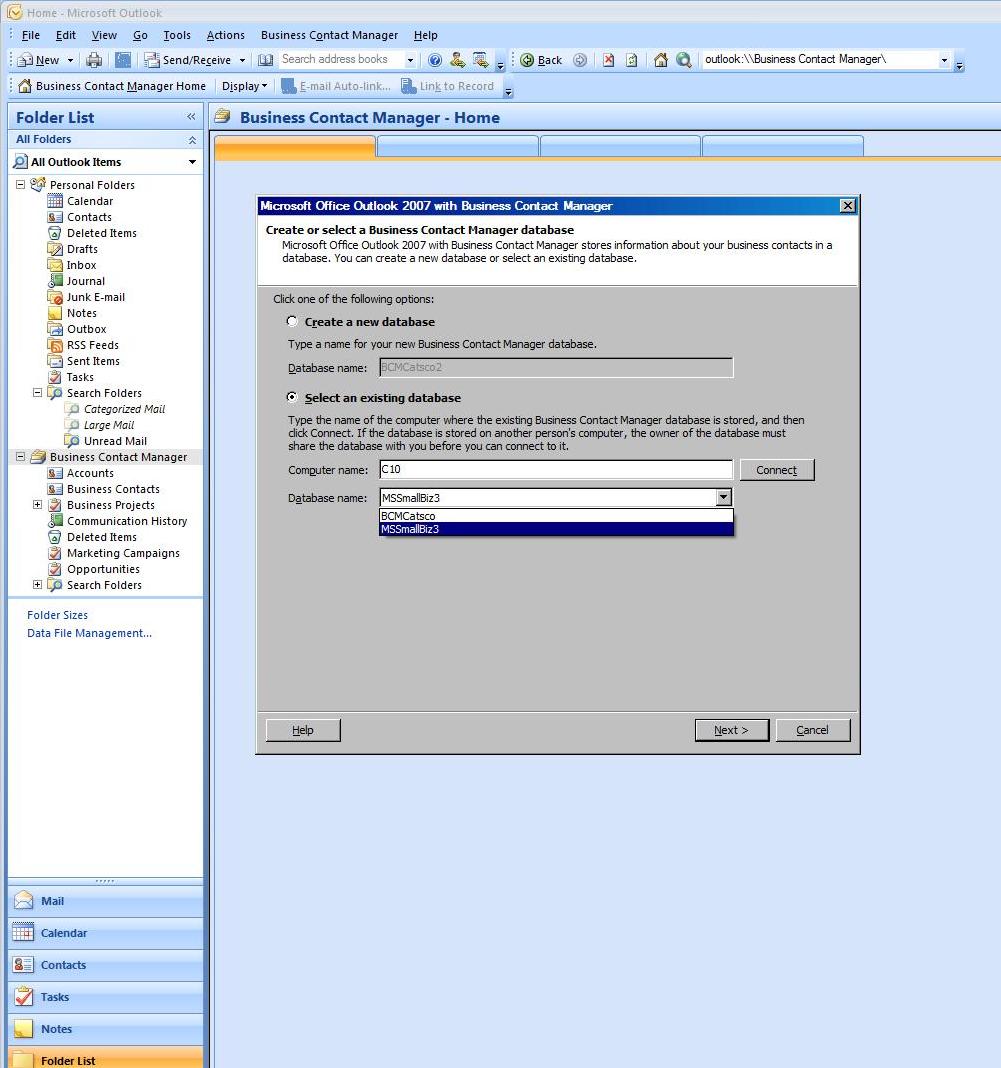Open RSS Feeds folder in folder list
Image resolution: width=1001 pixels, height=1068 pixels.
(x=92, y=345)
